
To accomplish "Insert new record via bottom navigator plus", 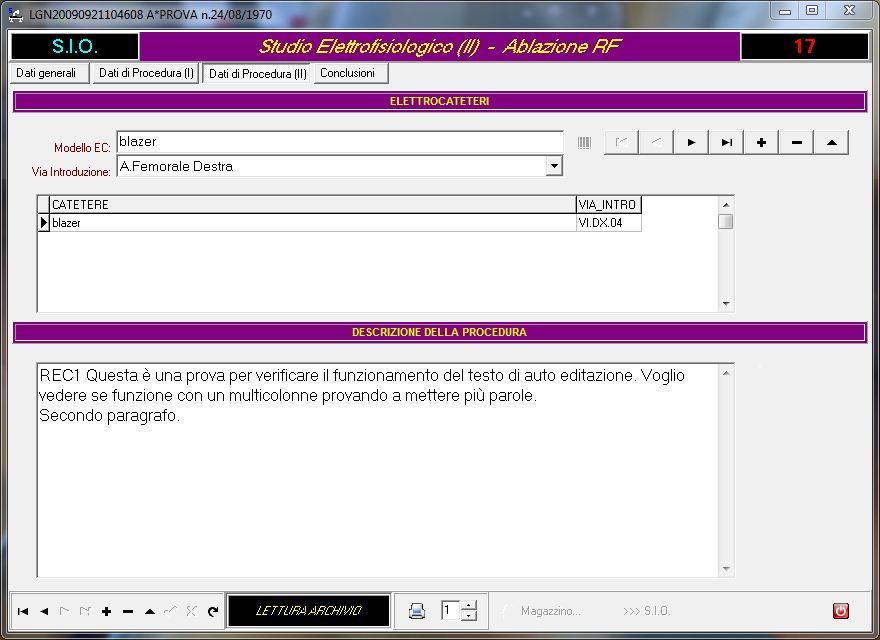I will [x=107, y=611].
